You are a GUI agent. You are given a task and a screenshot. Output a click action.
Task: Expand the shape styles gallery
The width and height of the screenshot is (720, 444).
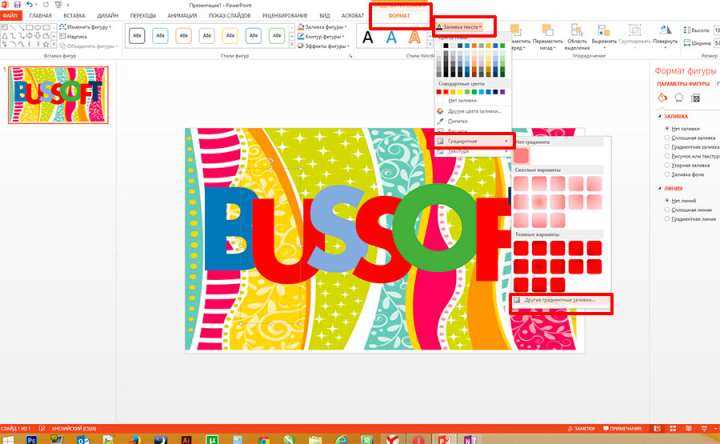(292, 45)
